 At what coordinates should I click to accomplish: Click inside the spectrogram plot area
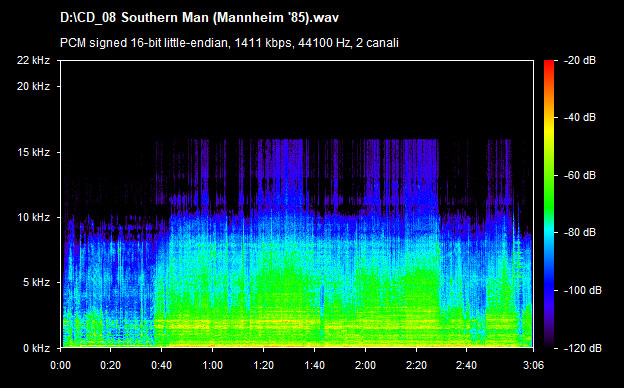[x=297, y=204]
